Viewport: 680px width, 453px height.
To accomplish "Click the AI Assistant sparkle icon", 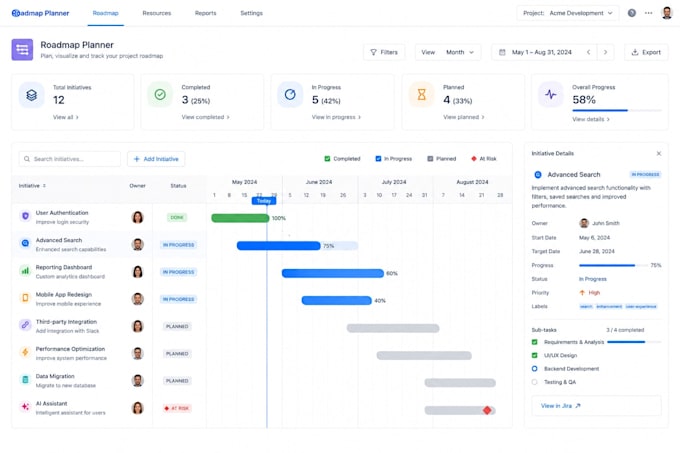I will pyautogui.click(x=25, y=407).
